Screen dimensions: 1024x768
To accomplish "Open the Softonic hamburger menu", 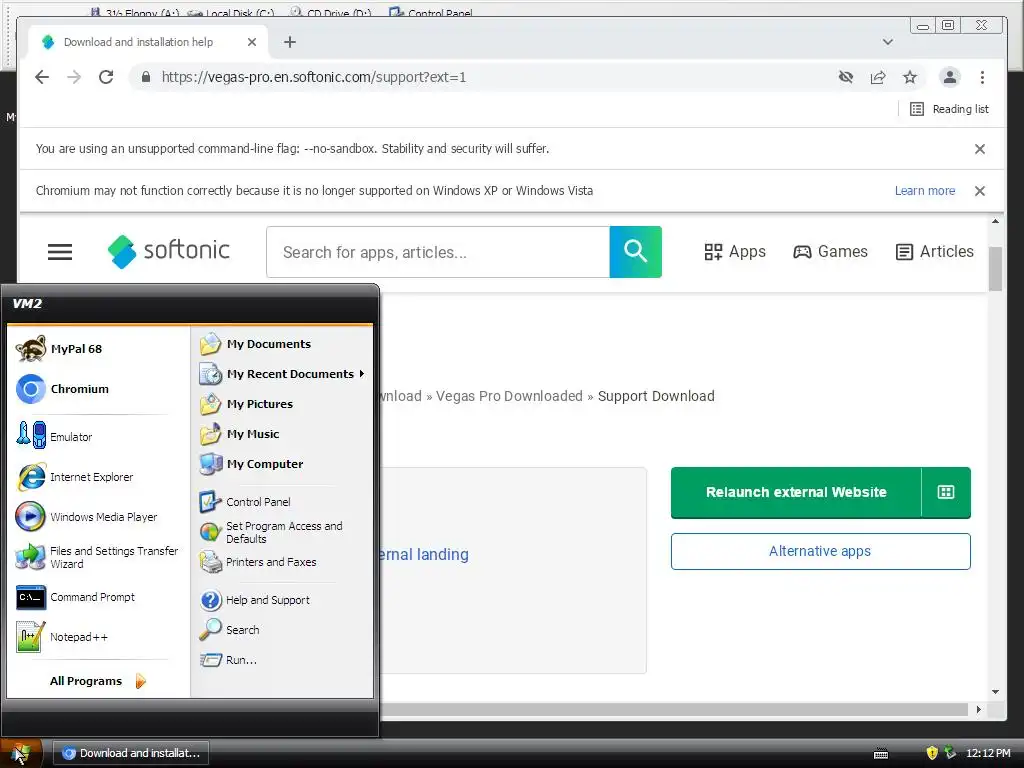I will click(60, 251).
